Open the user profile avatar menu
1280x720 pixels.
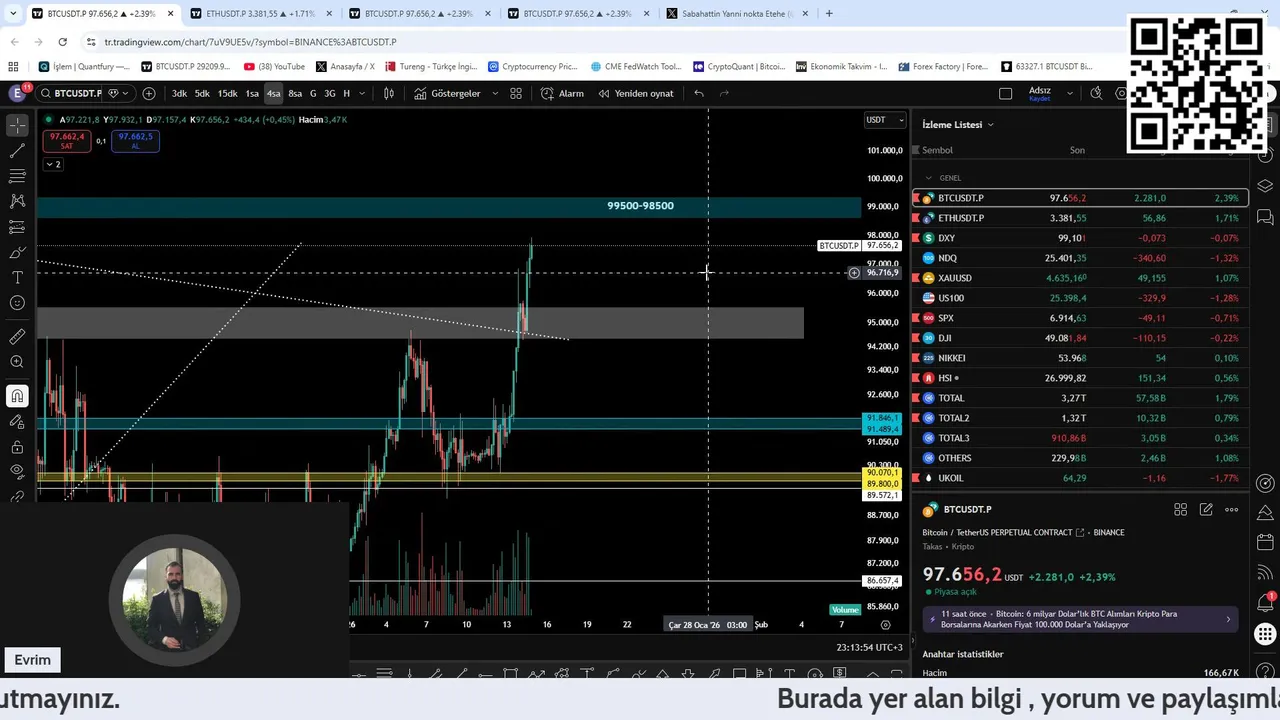coord(17,93)
